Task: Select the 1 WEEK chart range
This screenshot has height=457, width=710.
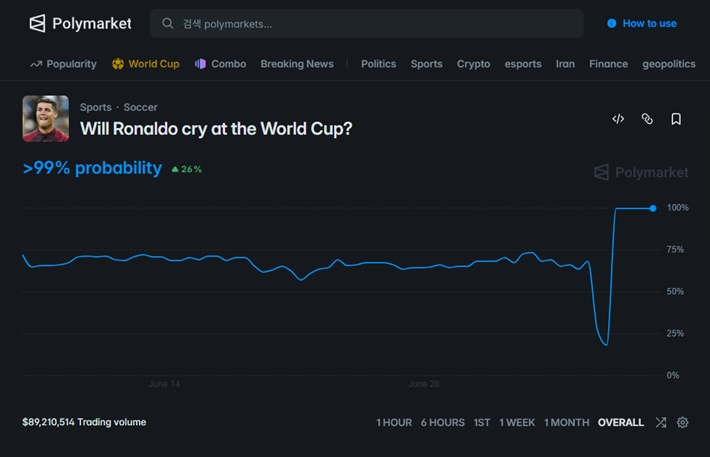Action: (x=517, y=422)
